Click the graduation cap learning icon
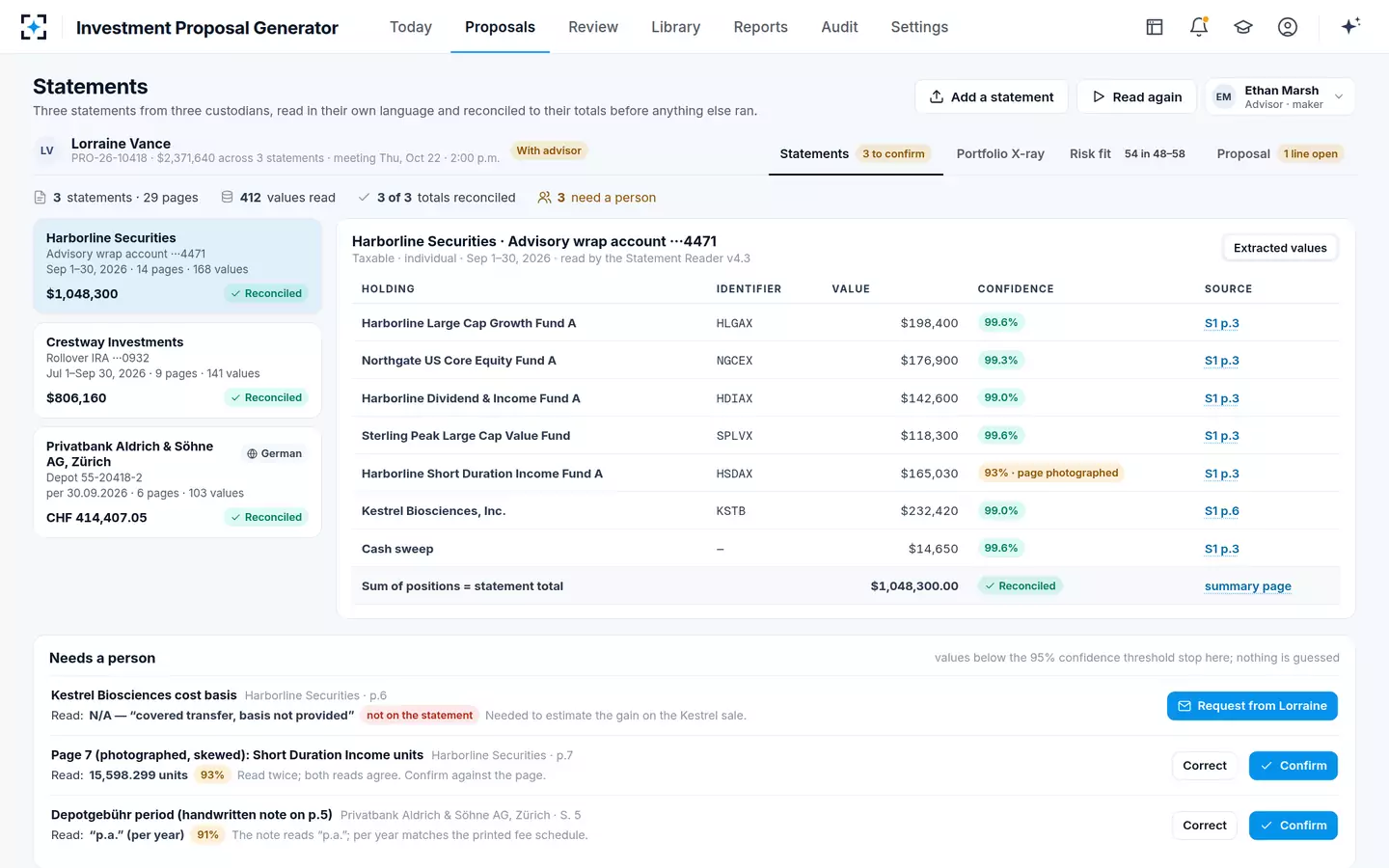 click(x=1243, y=27)
